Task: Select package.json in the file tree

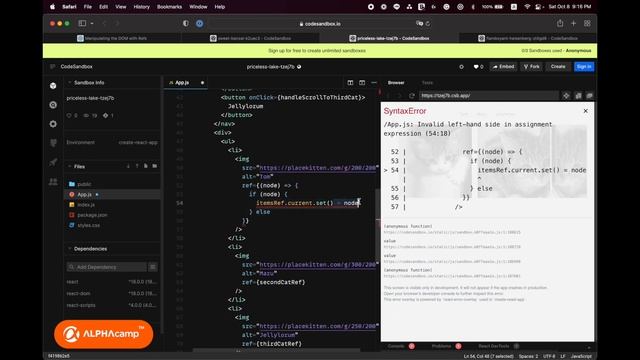Action: pos(92,215)
